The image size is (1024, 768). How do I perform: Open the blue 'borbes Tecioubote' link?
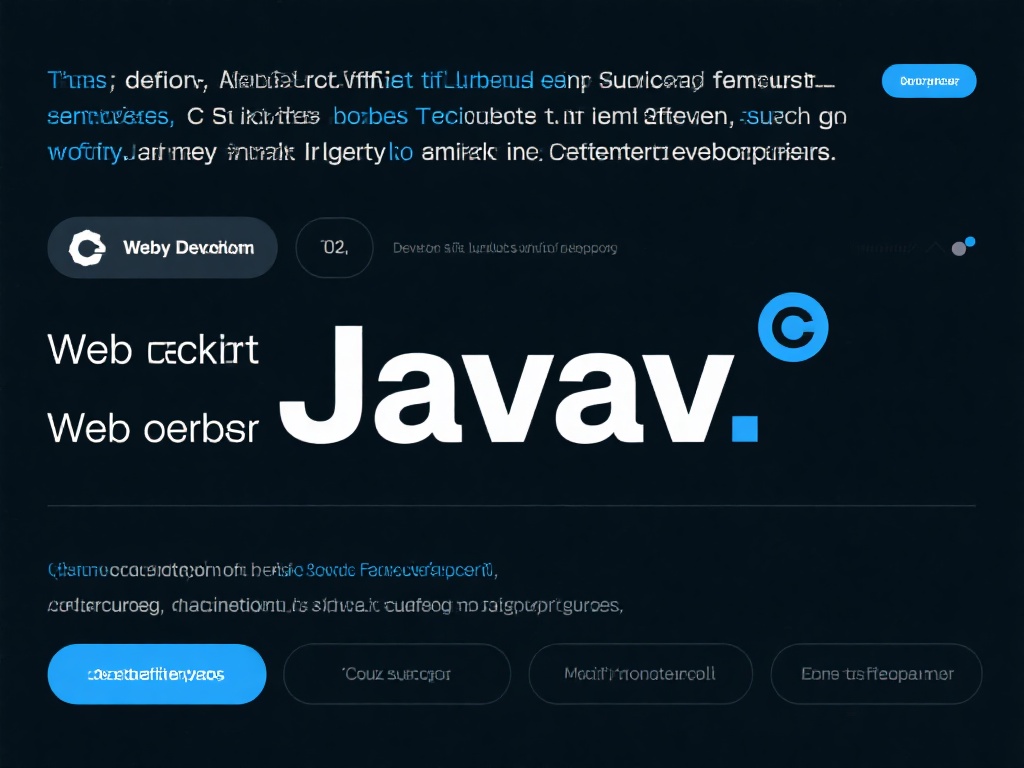tap(435, 116)
